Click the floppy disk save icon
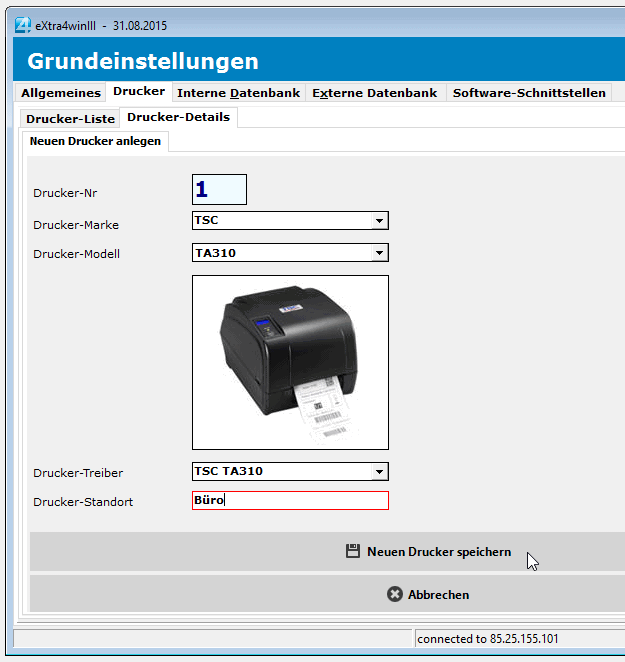The height and width of the screenshot is (662, 625). pyautogui.click(x=352, y=551)
